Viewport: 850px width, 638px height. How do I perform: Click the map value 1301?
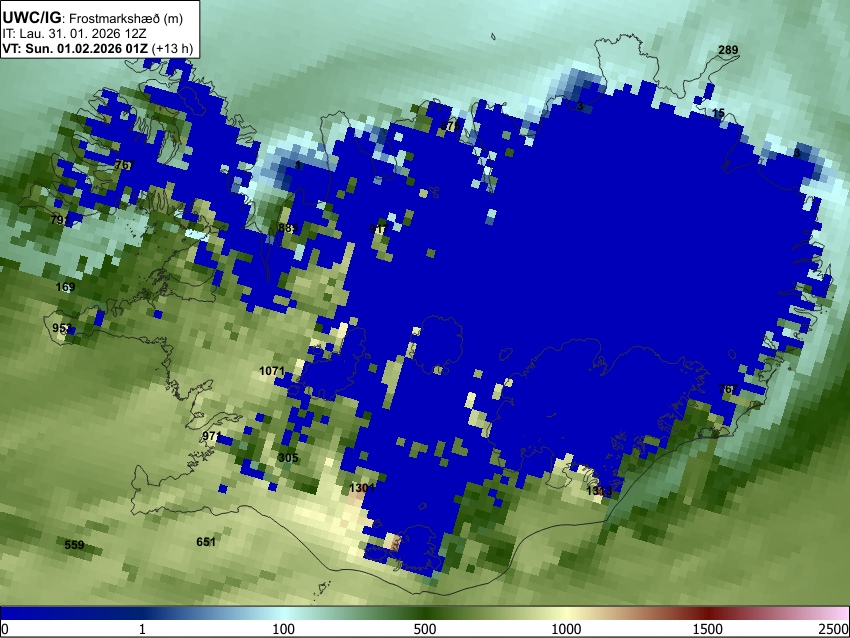tap(362, 488)
